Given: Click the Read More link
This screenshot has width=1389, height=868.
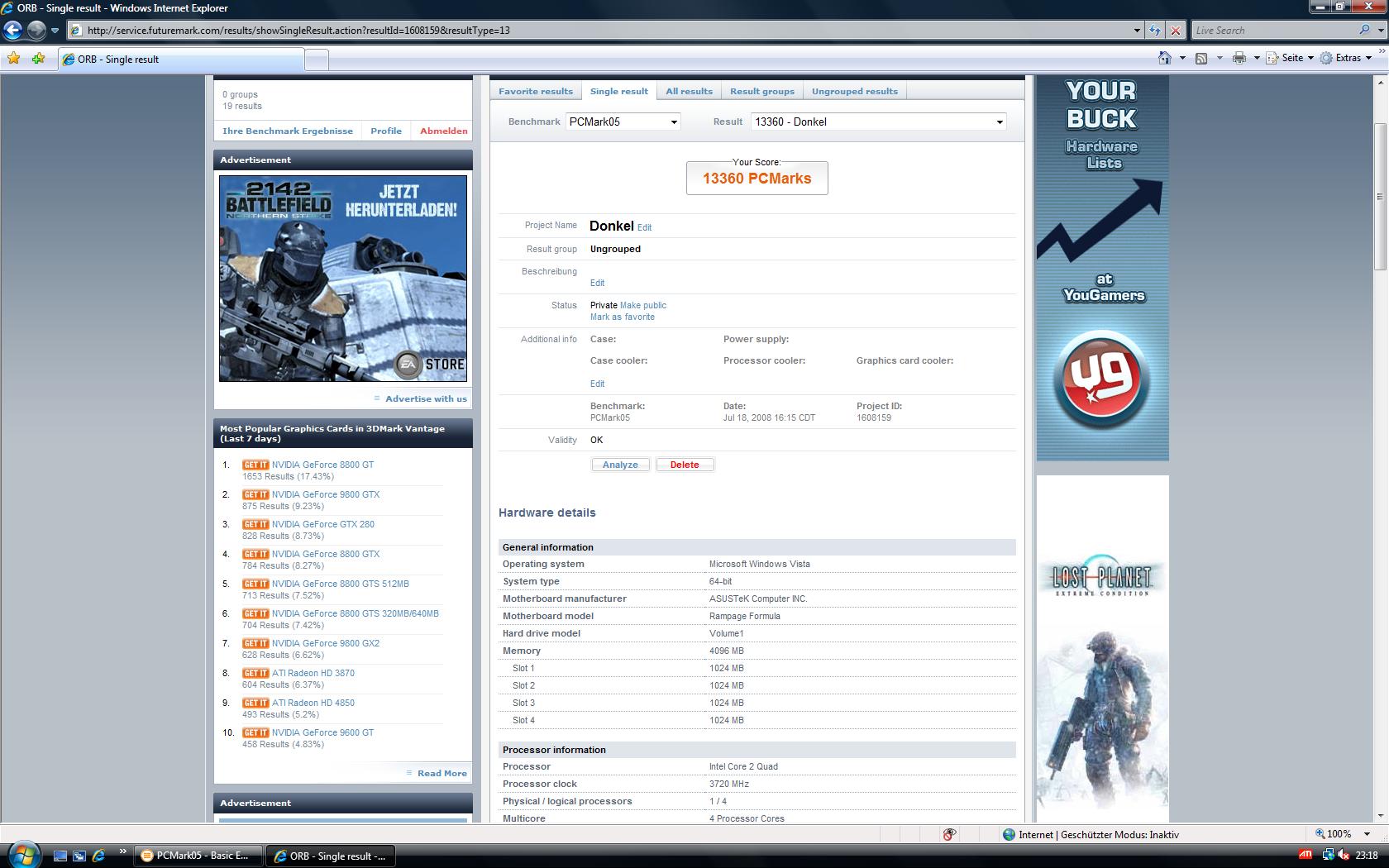Looking at the screenshot, I should [x=442, y=773].
